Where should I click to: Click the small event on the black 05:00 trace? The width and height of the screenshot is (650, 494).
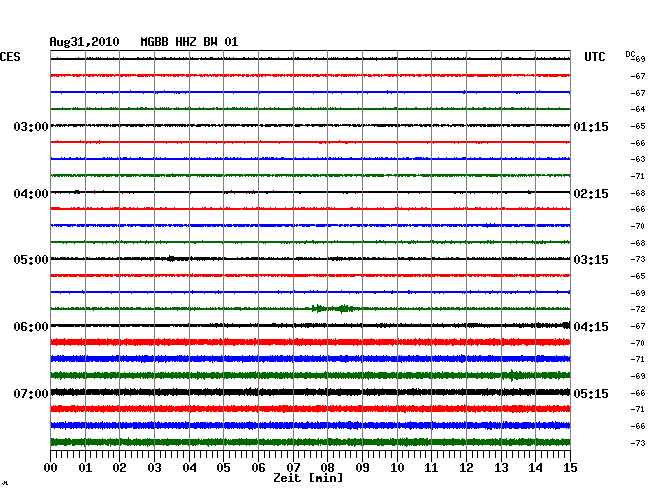click(x=171, y=259)
